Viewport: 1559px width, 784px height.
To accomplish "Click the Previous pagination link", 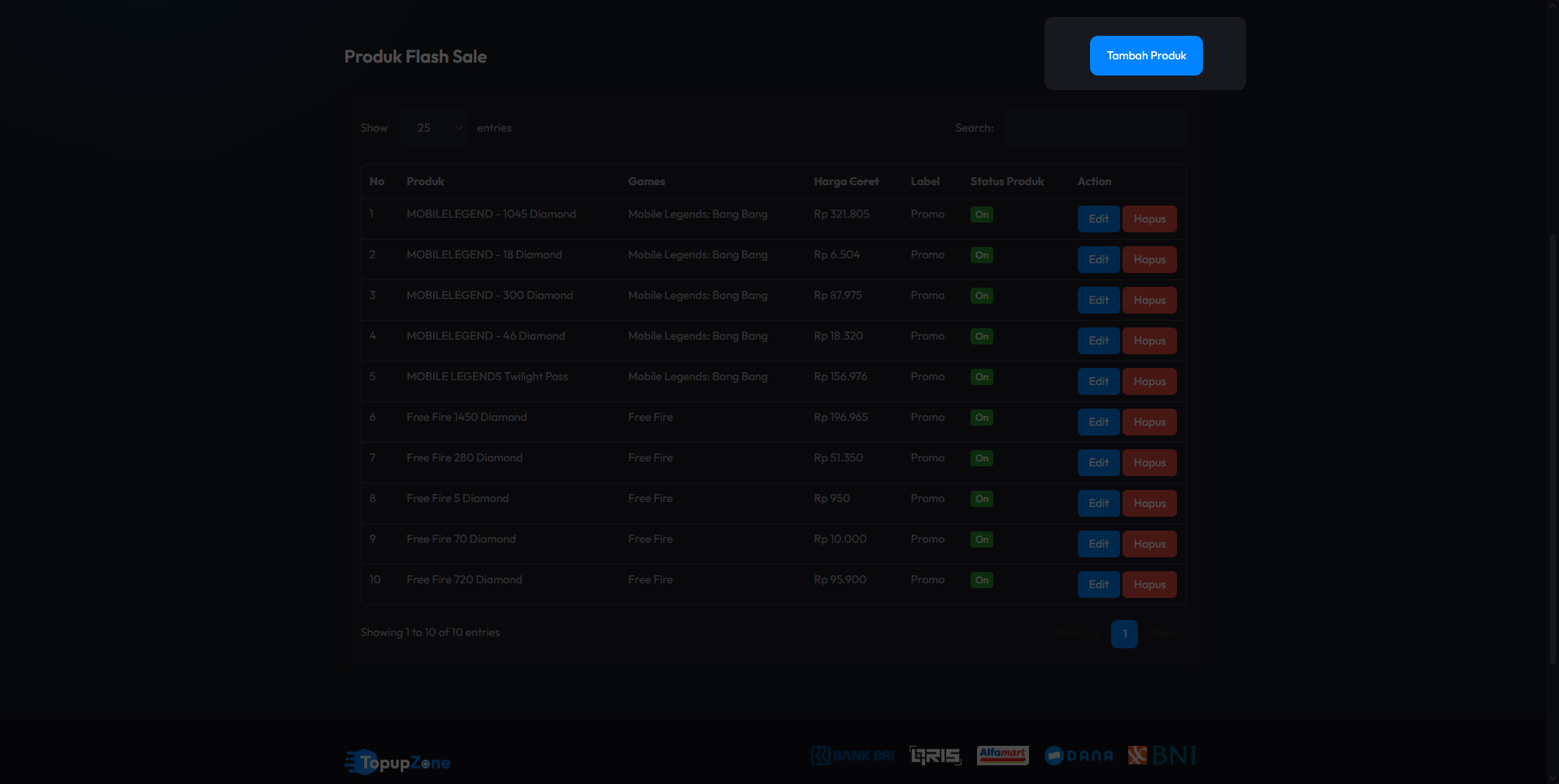I will coord(1077,634).
